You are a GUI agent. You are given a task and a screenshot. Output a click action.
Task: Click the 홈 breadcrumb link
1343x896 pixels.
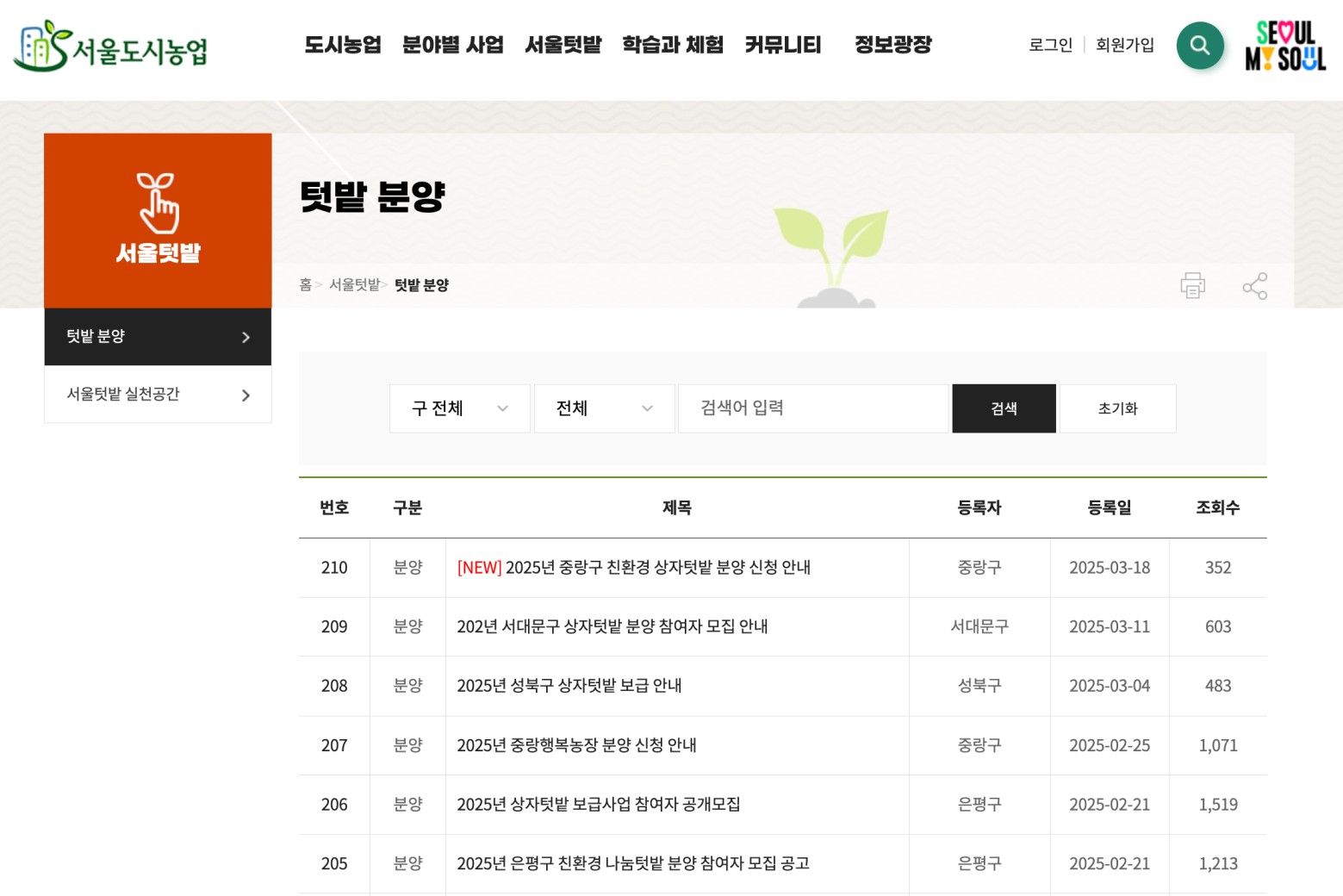[x=305, y=285]
